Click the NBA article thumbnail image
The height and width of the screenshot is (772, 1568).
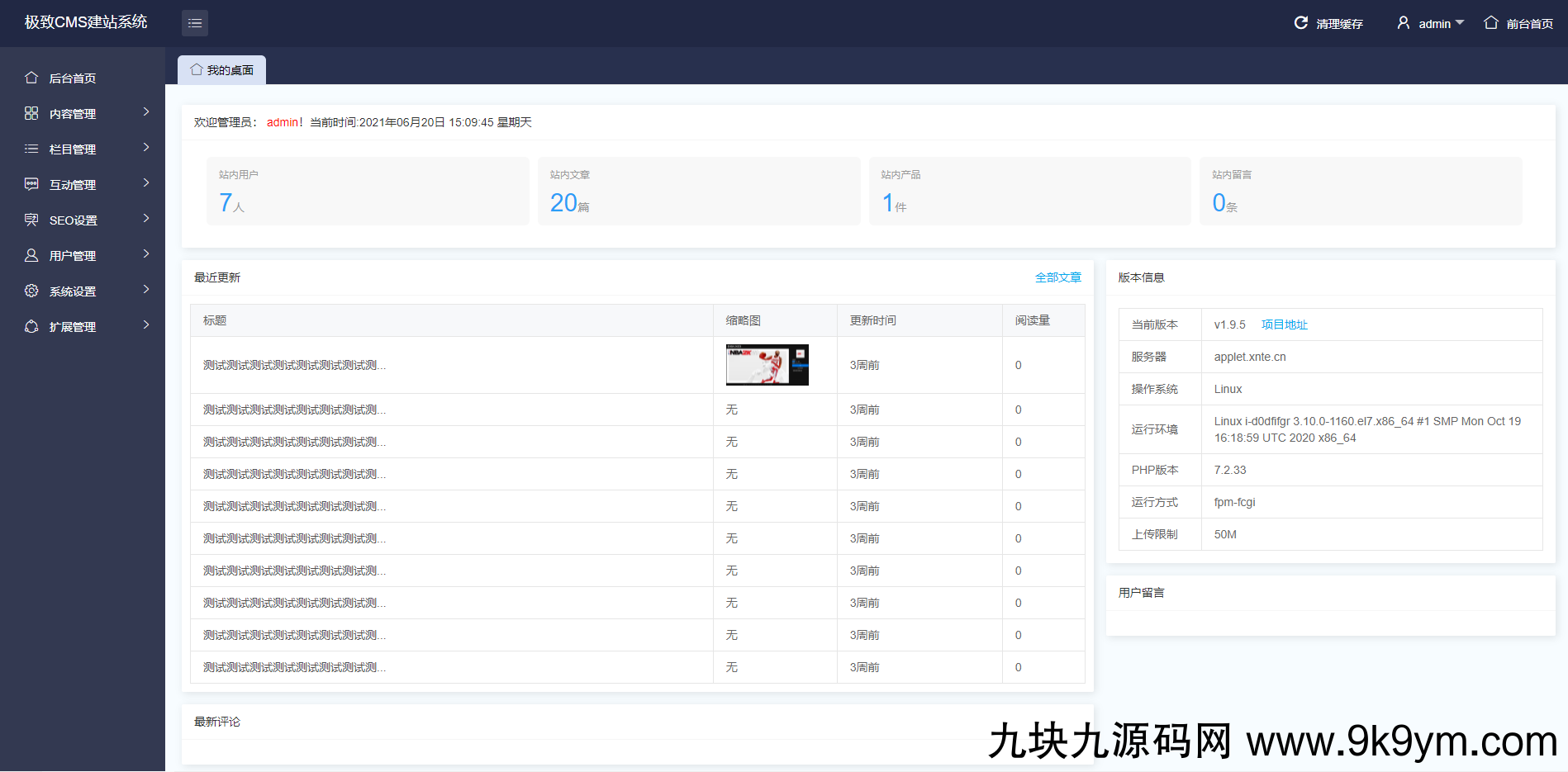(x=767, y=365)
